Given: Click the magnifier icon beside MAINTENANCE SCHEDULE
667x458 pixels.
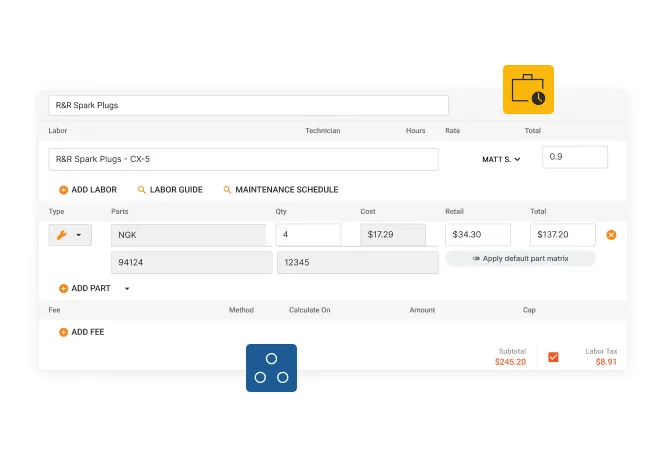Looking at the screenshot, I should coord(227,190).
